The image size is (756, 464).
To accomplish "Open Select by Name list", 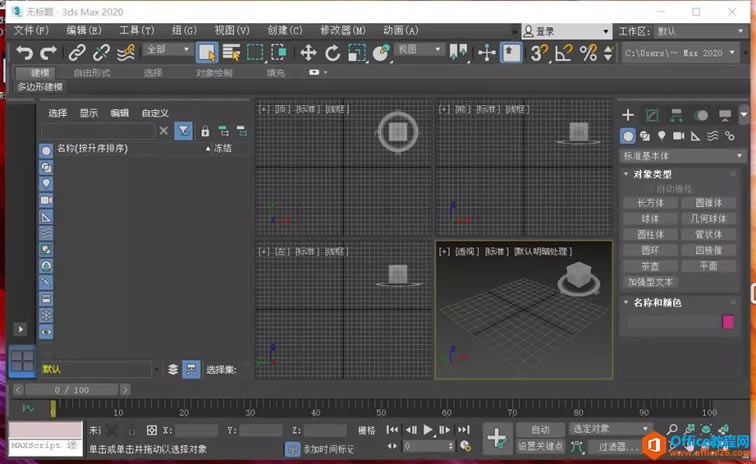I will tap(231, 52).
